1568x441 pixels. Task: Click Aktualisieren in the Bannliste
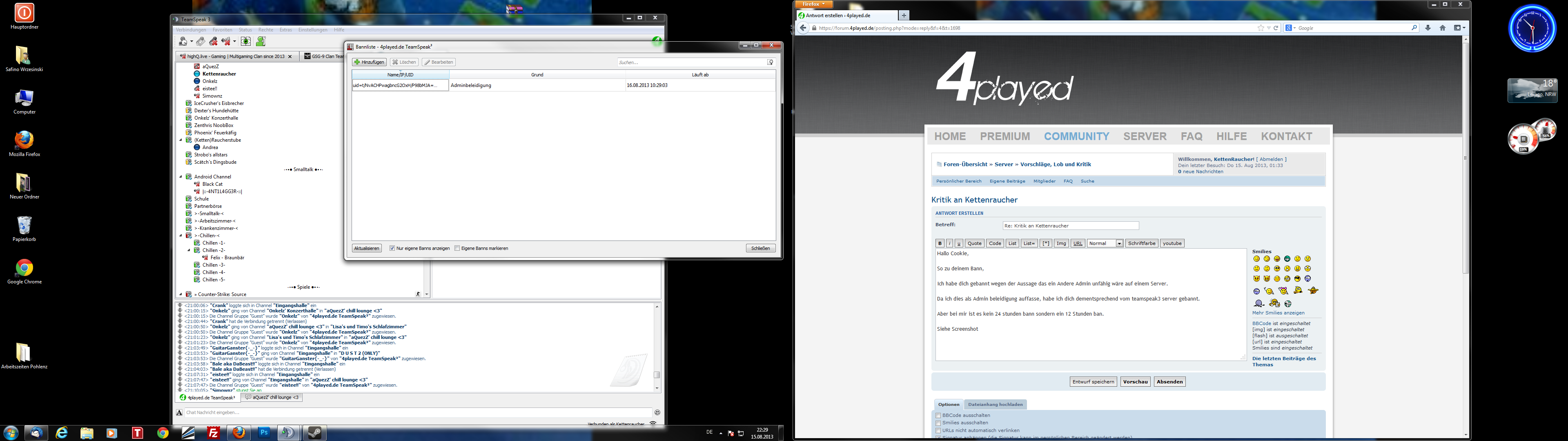(366, 249)
